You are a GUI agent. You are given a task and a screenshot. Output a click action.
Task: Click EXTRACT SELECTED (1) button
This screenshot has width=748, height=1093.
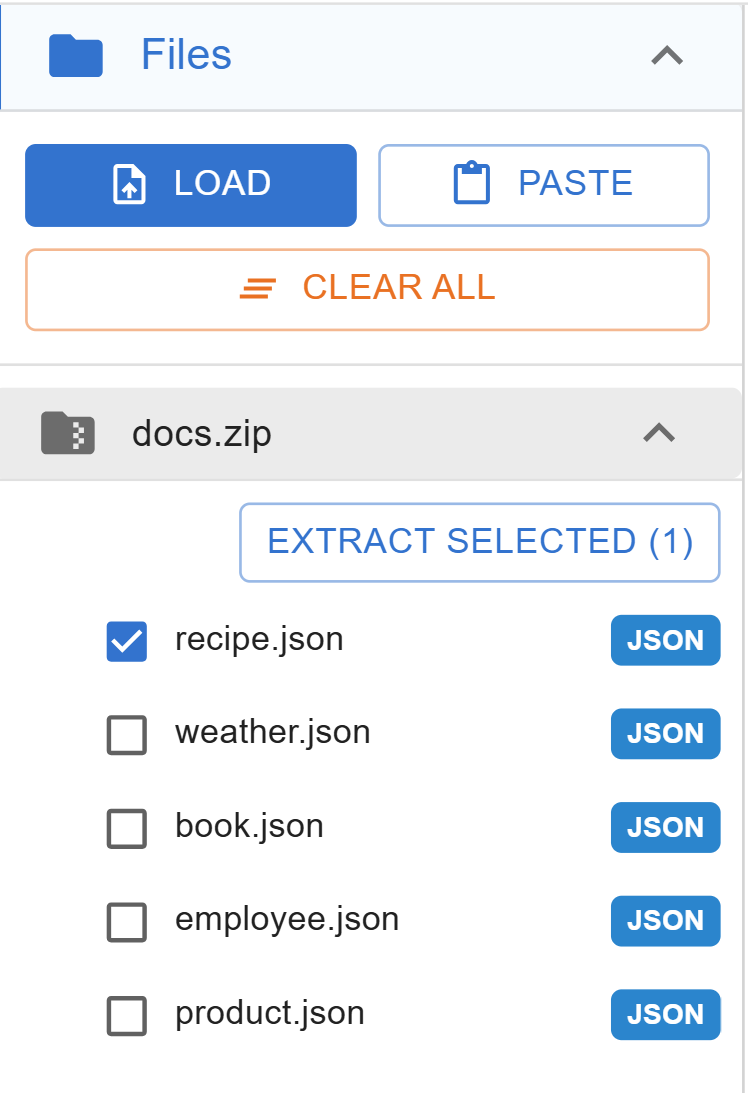click(480, 542)
